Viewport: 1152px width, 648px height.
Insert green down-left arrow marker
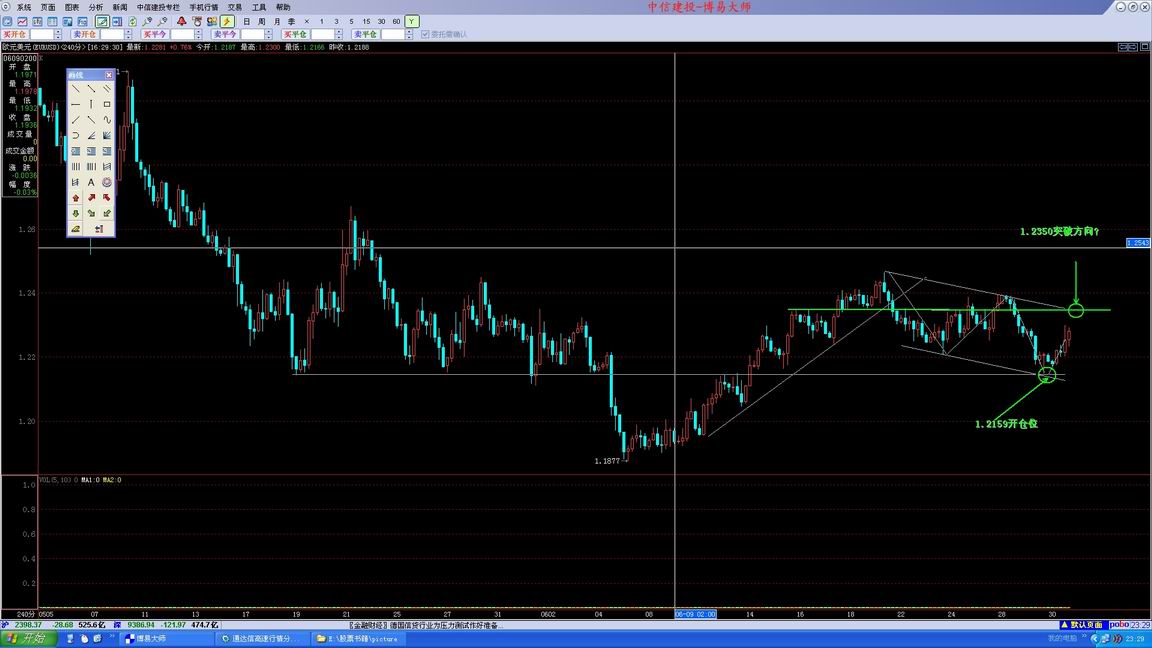[x=107, y=213]
